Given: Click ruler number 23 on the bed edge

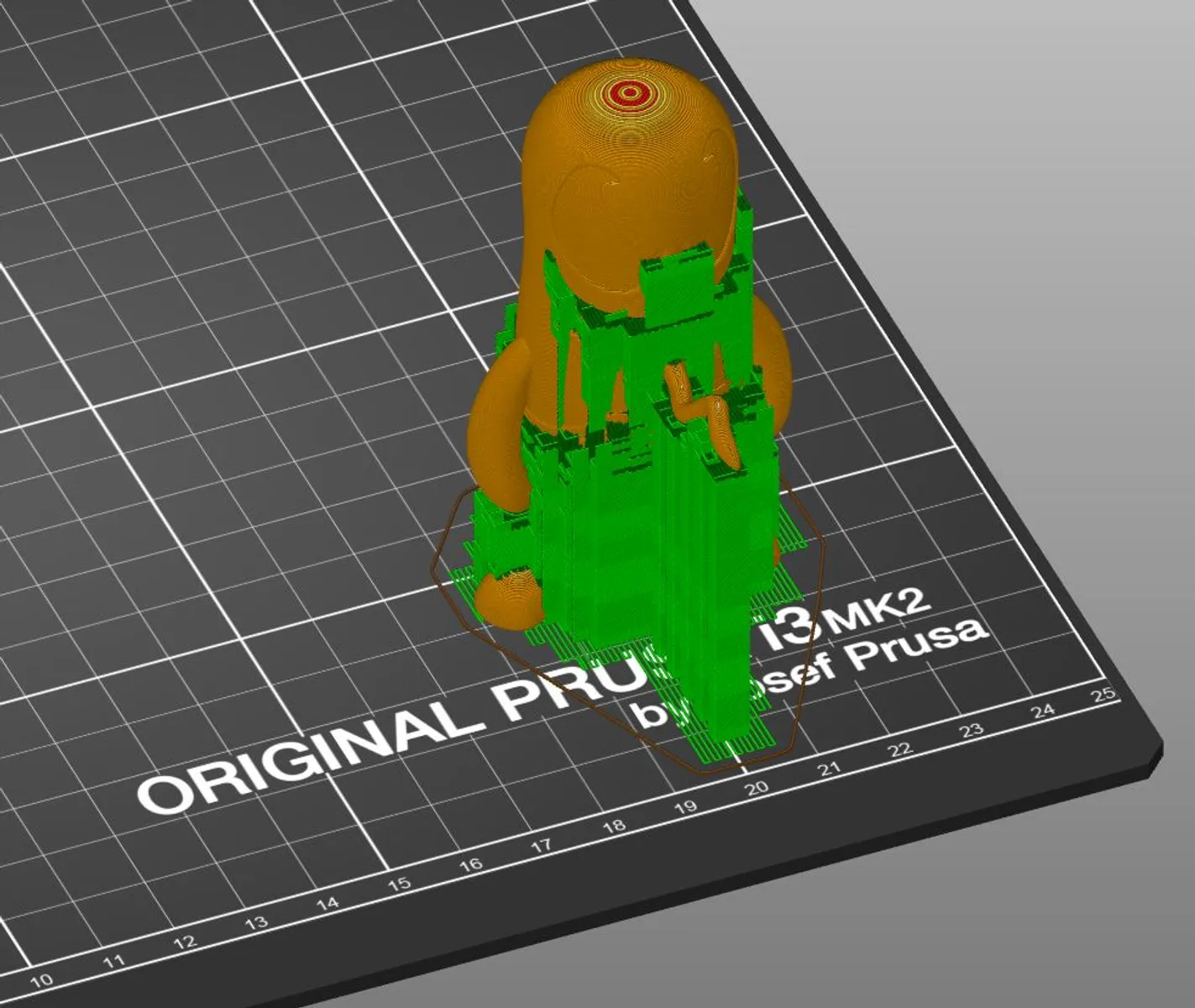Looking at the screenshot, I should pyautogui.click(x=972, y=729).
